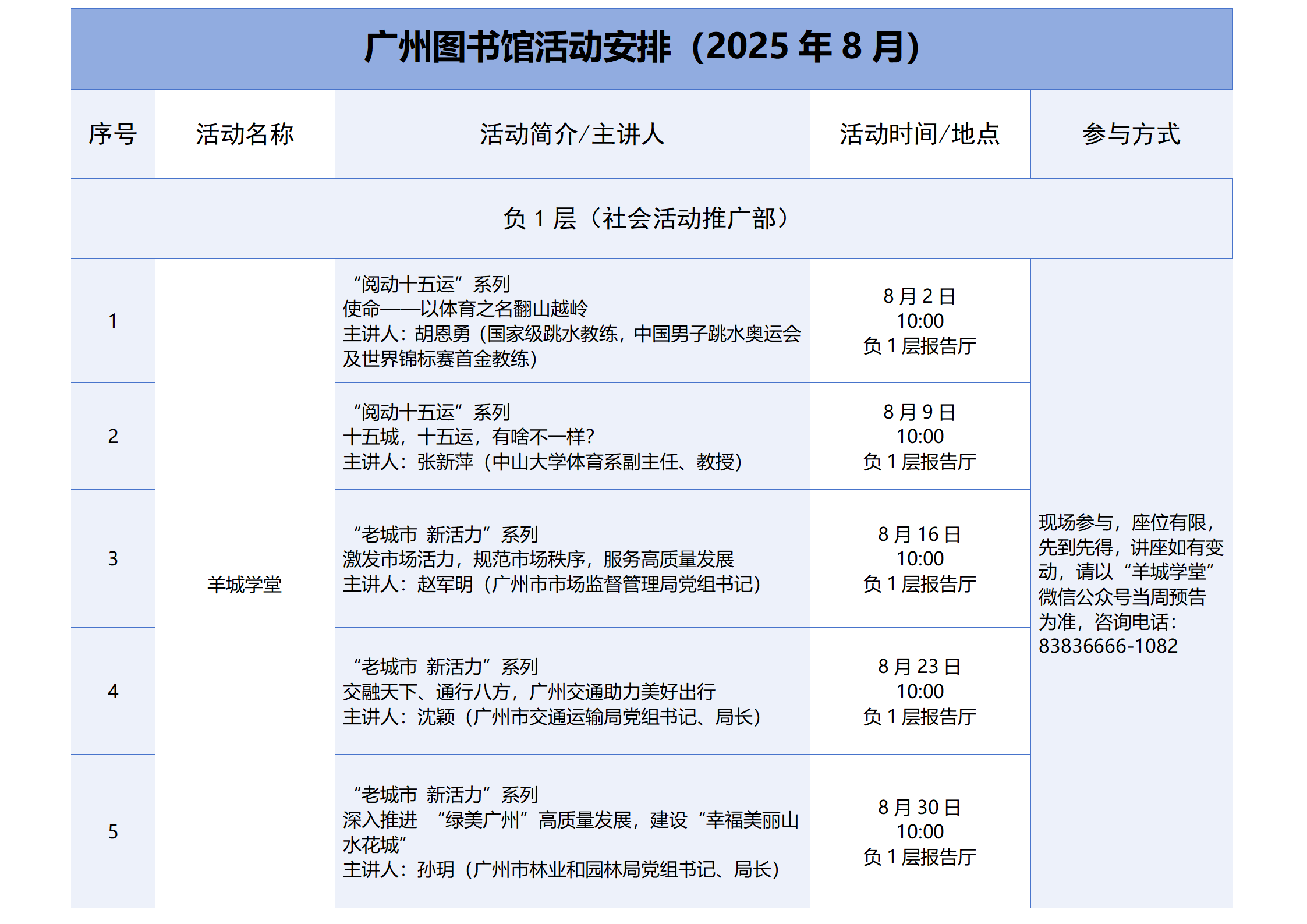Click speaker line 主讲人：沈颖
Image resolution: width=1307 pixels, height=924 pixels.
(x=552, y=717)
